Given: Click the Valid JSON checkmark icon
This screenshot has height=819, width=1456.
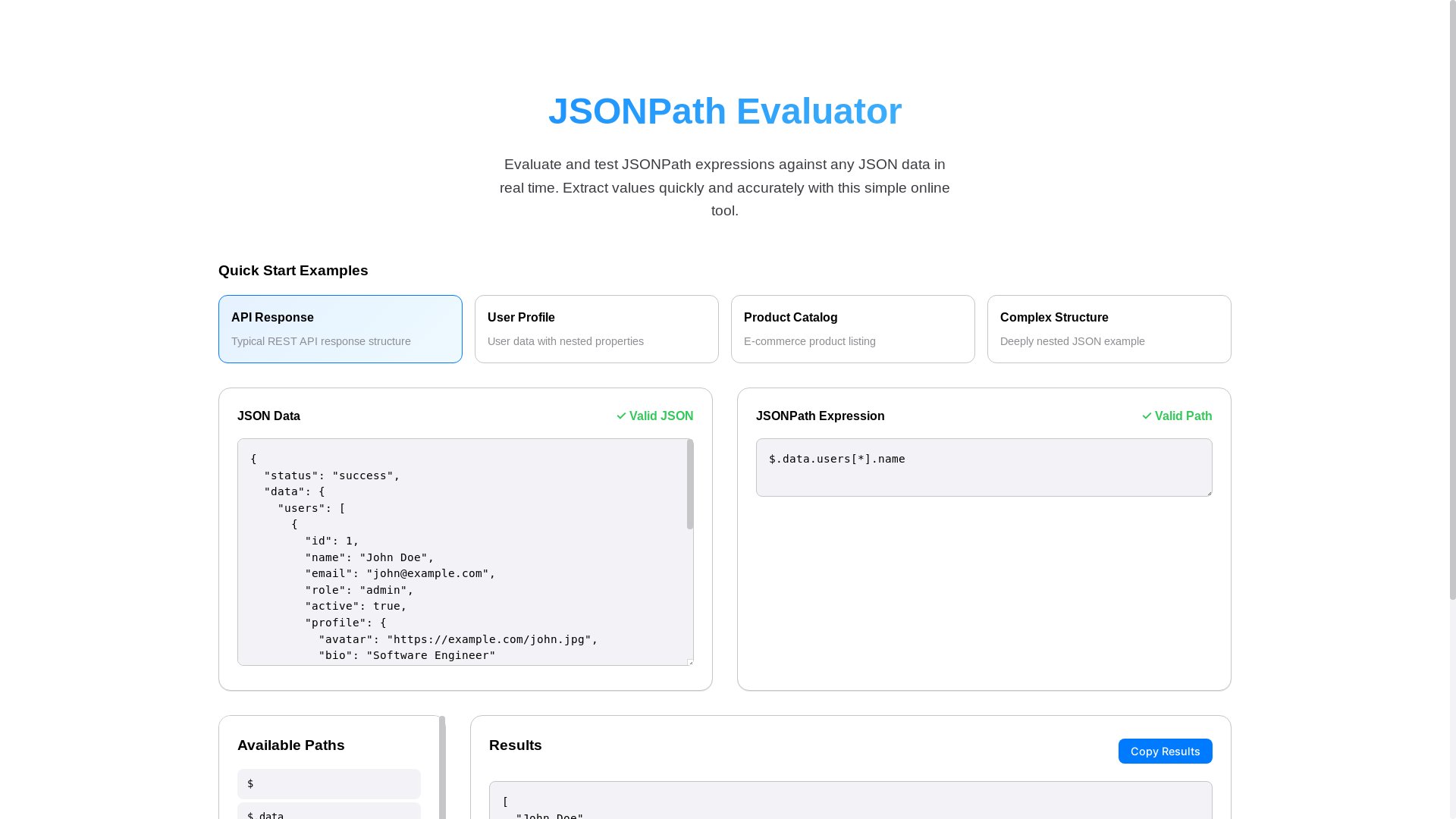Looking at the screenshot, I should point(621,416).
